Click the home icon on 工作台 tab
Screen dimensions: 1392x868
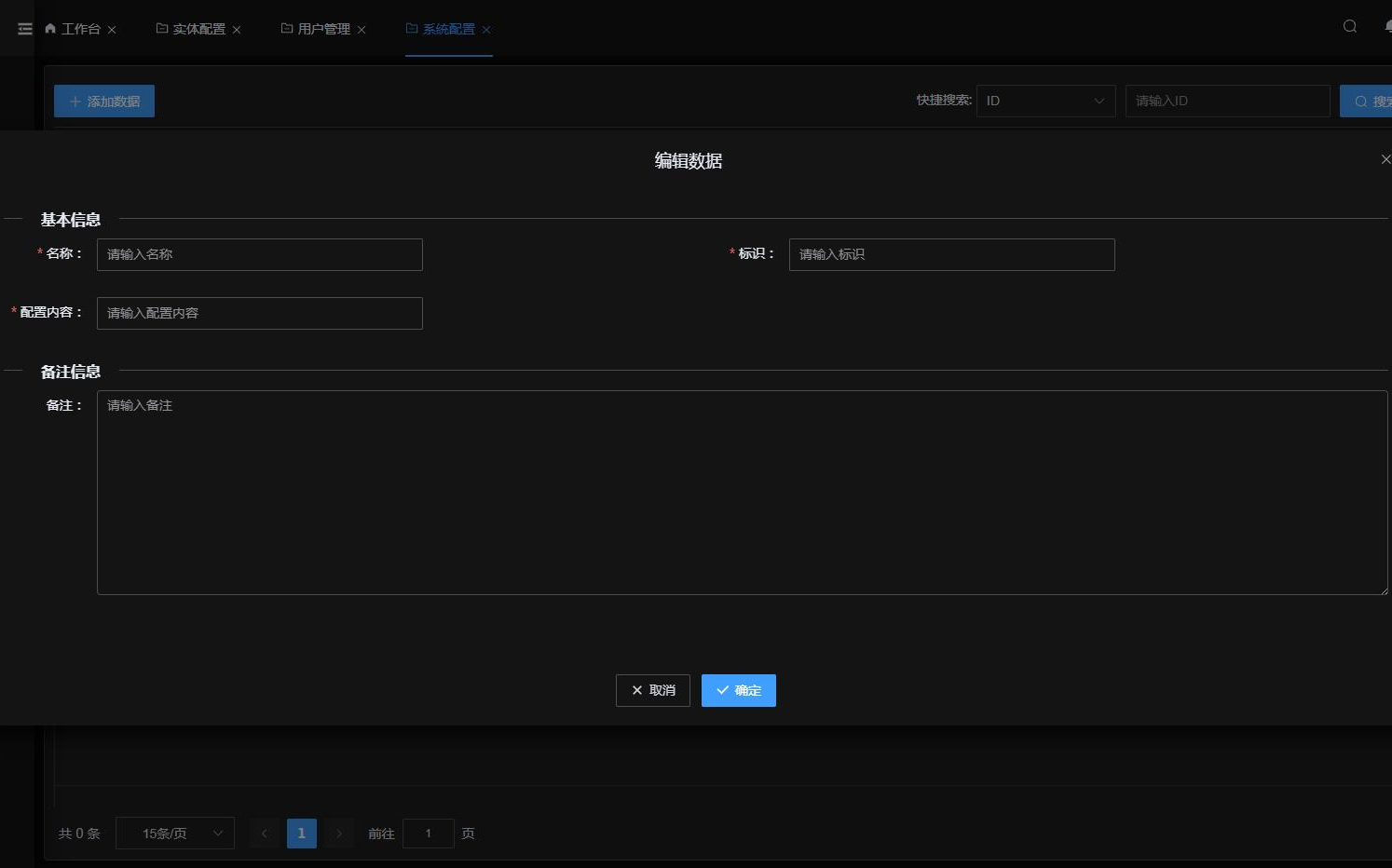tap(50, 28)
